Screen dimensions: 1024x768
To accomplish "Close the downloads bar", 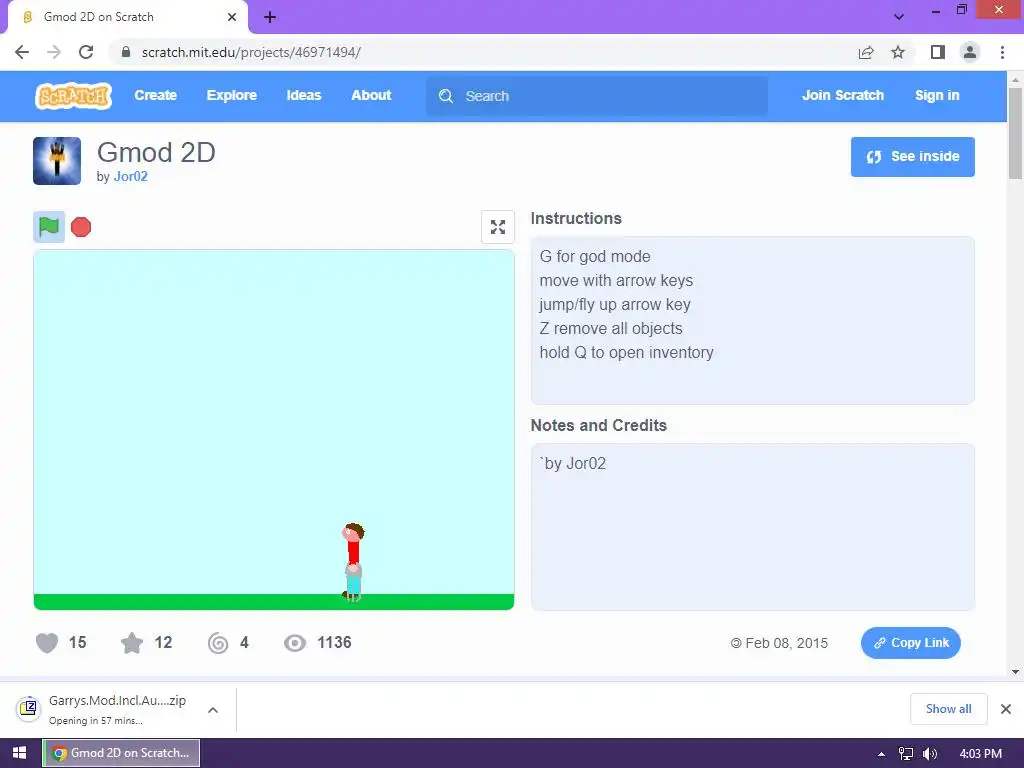I will tap(1006, 709).
